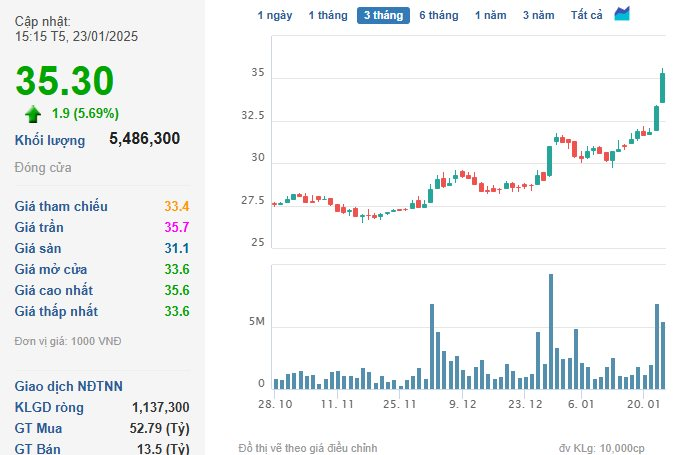This screenshot has width=675, height=455.
Task: Open the area chart type icon
Action: pos(622,14)
